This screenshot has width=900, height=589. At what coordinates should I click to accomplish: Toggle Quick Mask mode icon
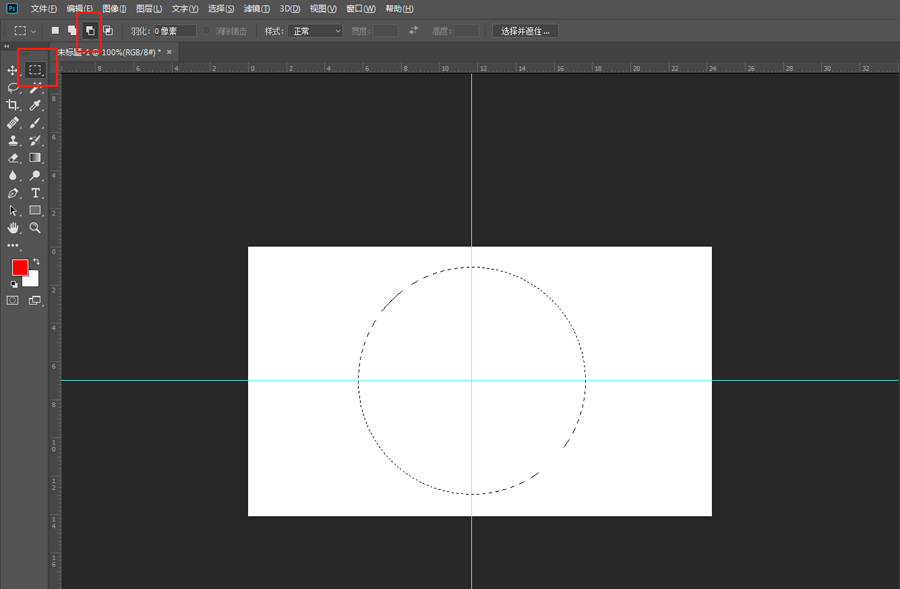12,300
